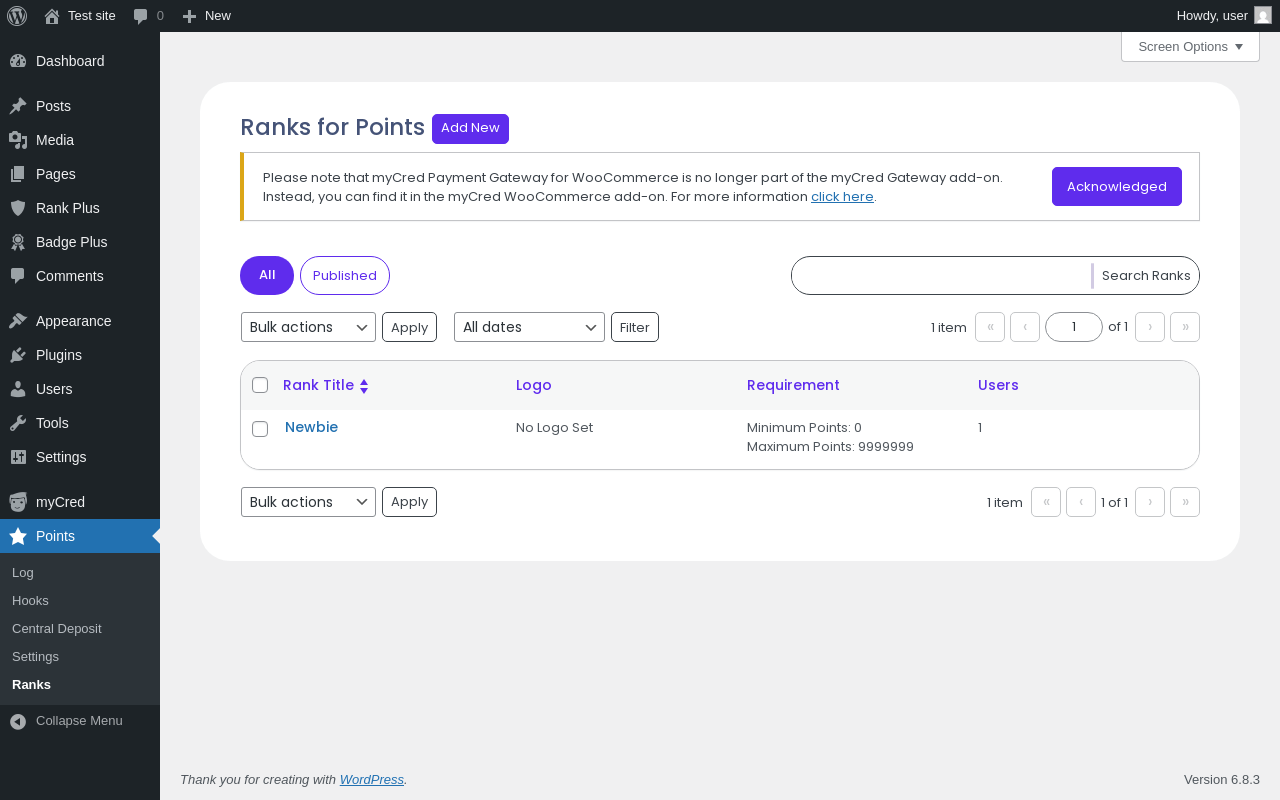Open the All dates filter dropdown
Image resolution: width=1280 pixels, height=800 pixels.
point(529,327)
